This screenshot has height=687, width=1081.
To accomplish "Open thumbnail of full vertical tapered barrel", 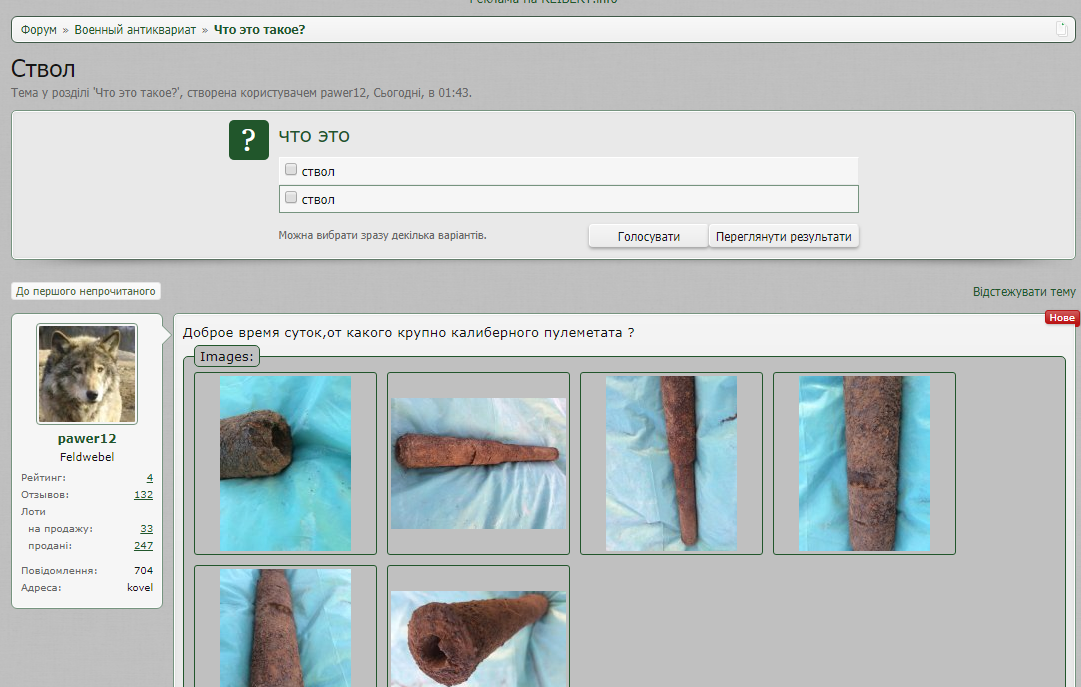I will tap(671, 463).
